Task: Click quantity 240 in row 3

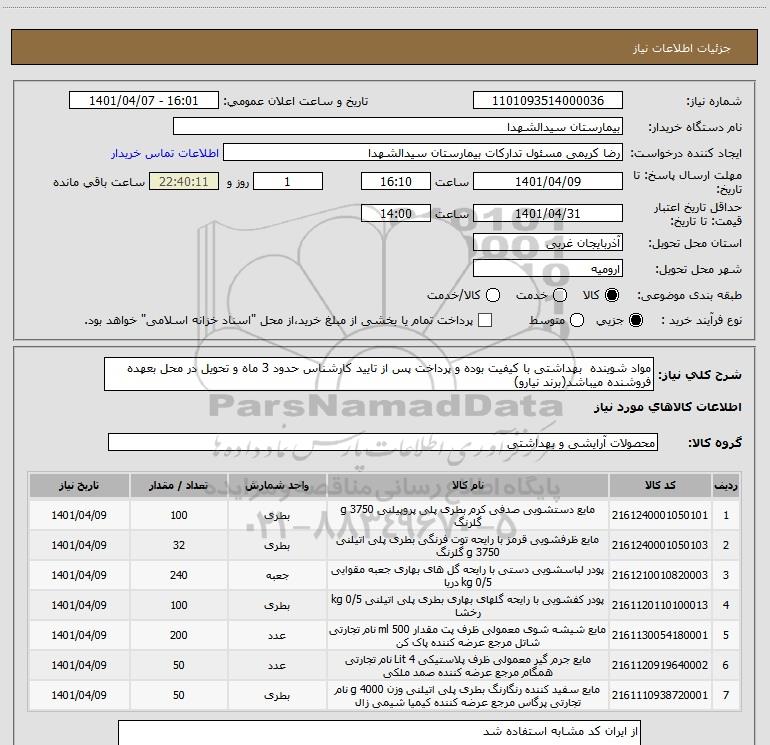Action: point(179,575)
